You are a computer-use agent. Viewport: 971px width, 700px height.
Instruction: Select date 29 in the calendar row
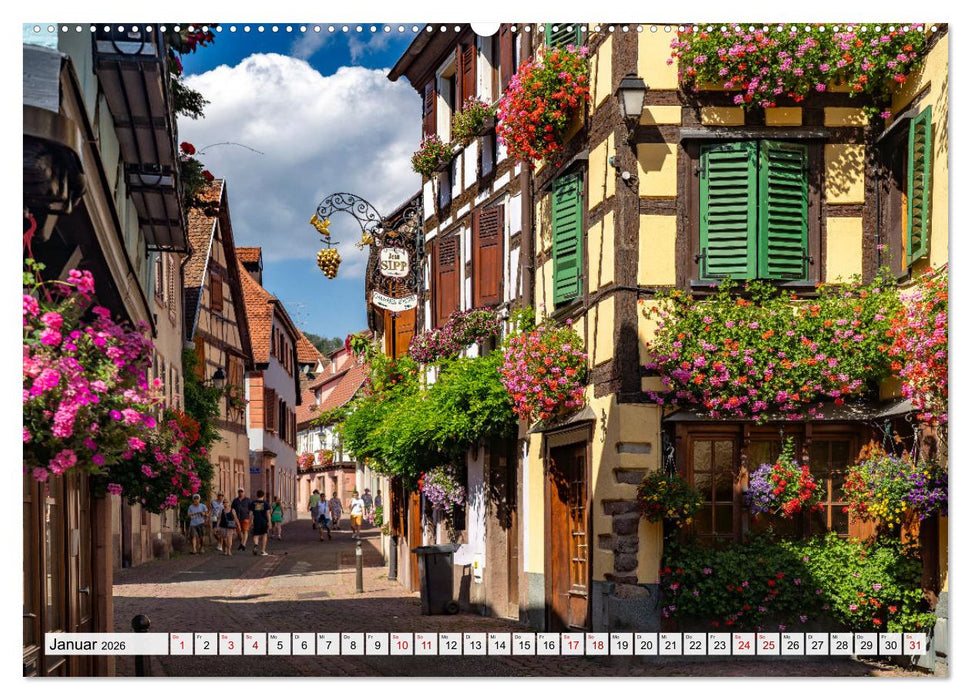[x=865, y=644]
